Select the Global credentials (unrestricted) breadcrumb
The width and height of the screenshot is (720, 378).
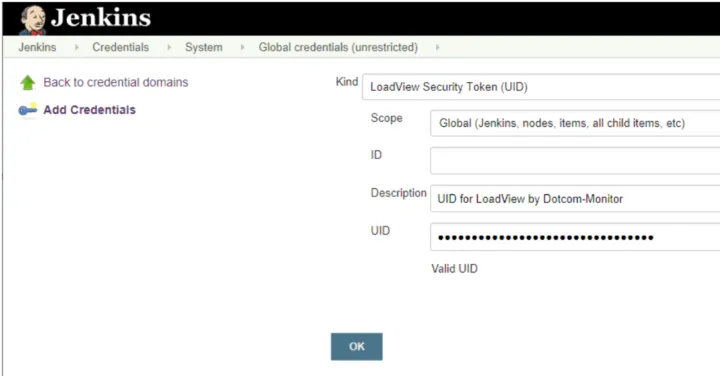(338, 47)
